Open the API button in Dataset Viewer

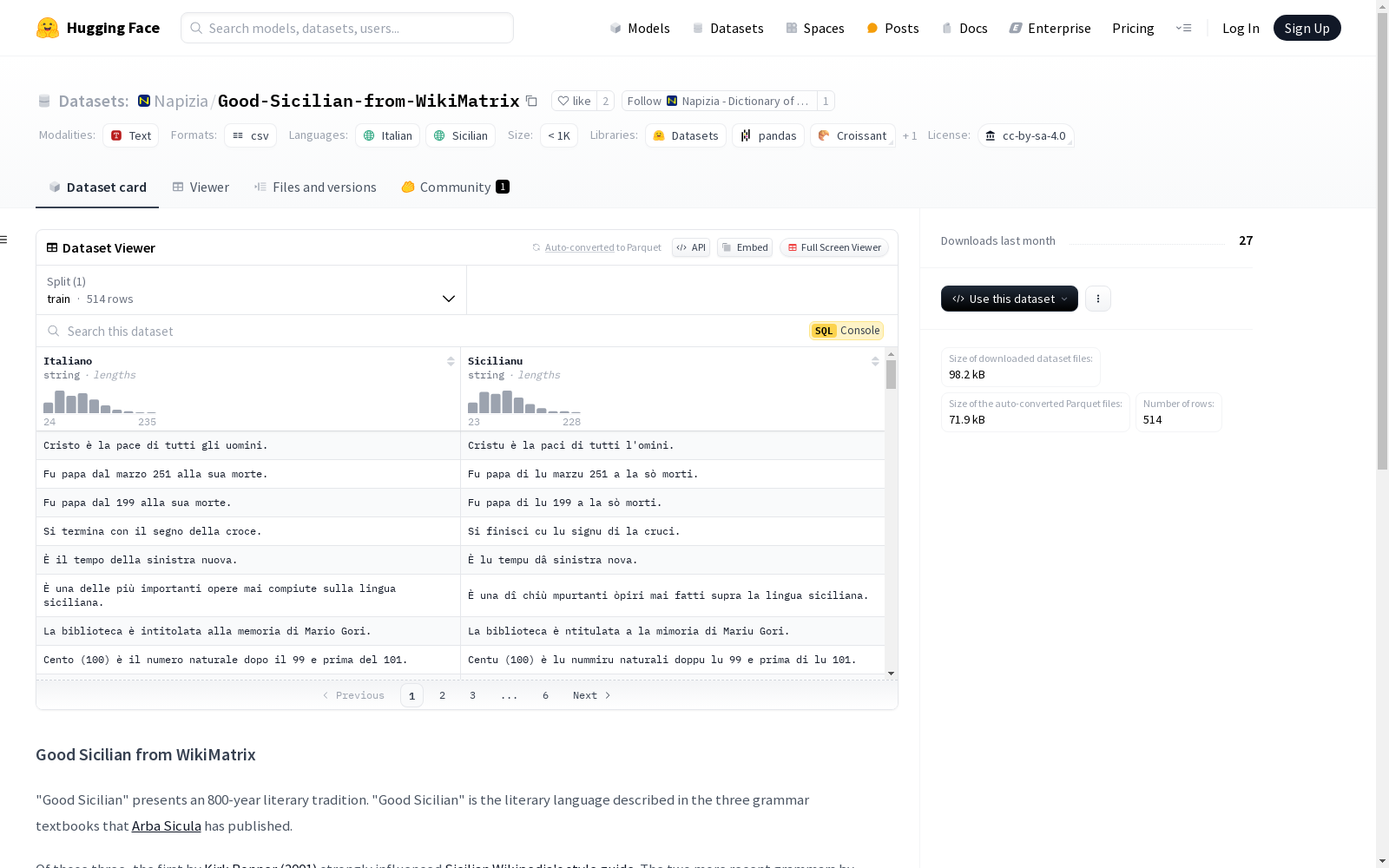click(x=691, y=247)
